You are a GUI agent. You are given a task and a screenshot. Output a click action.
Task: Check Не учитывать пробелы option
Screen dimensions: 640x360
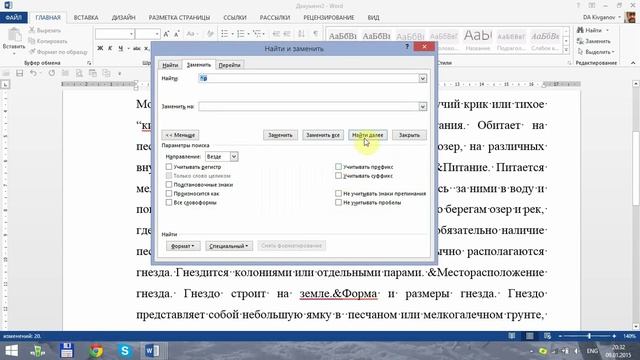[338, 202]
